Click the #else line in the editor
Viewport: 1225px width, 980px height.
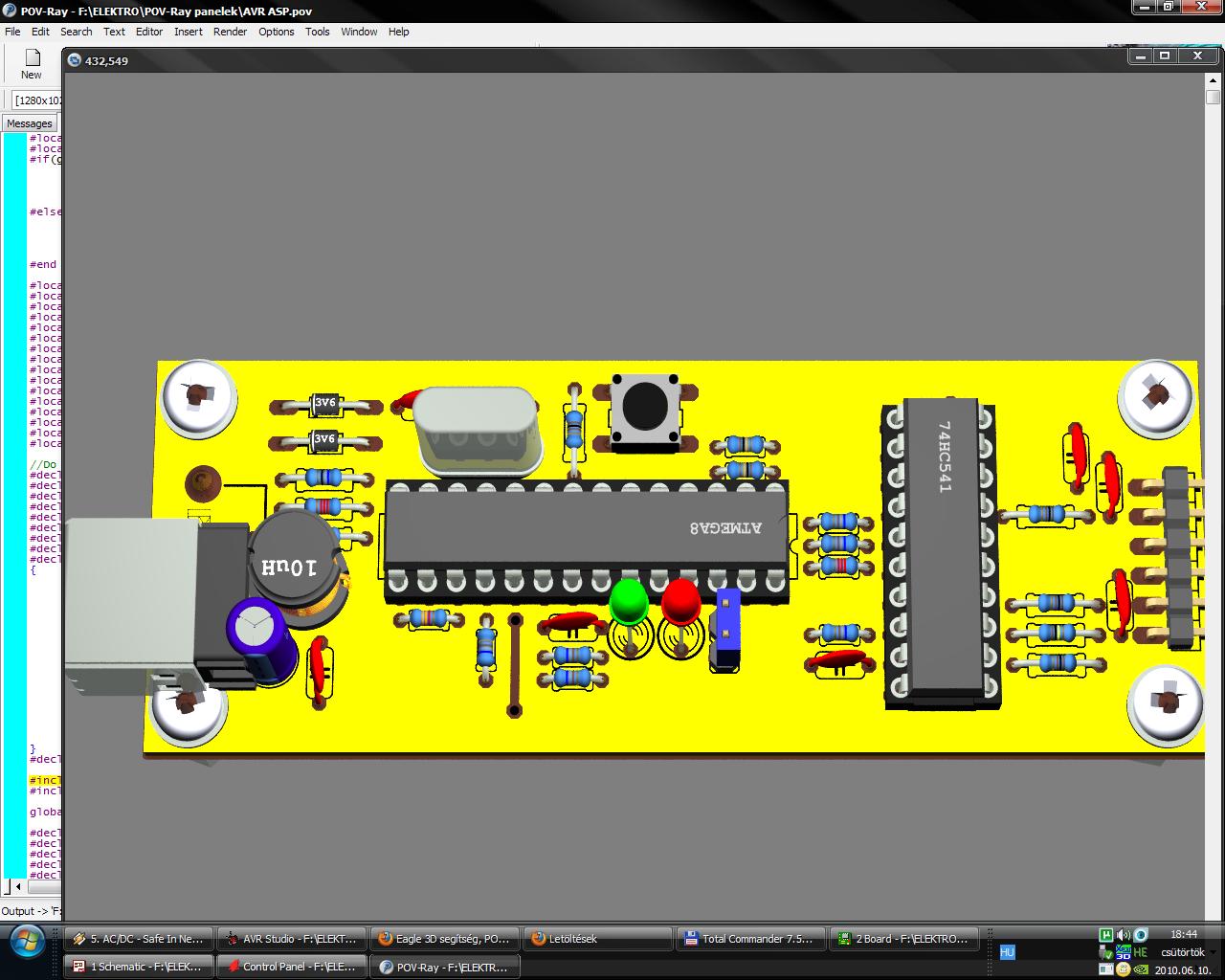(x=45, y=212)
